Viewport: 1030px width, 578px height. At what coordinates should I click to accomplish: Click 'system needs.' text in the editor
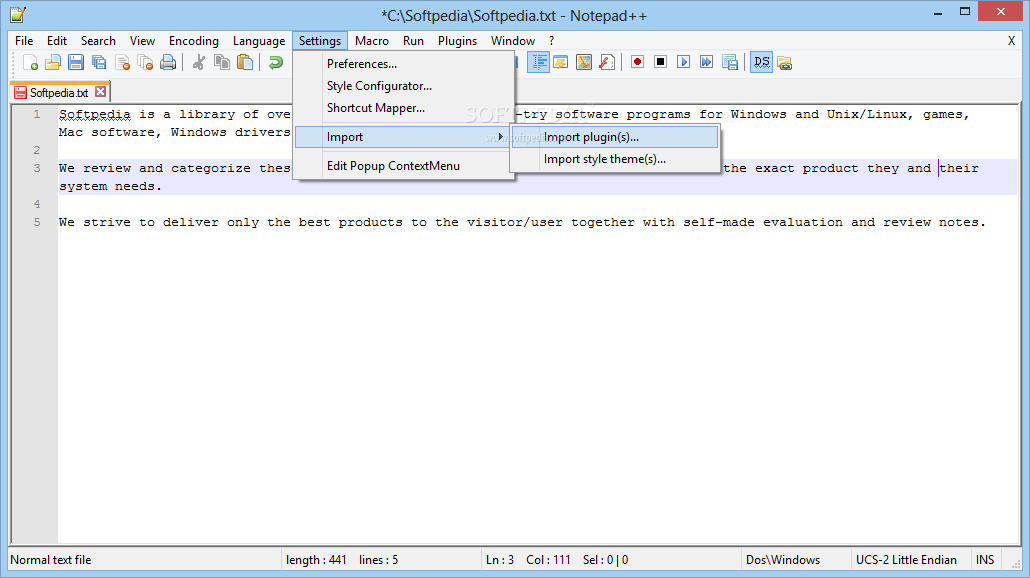(x=110, y=187)
